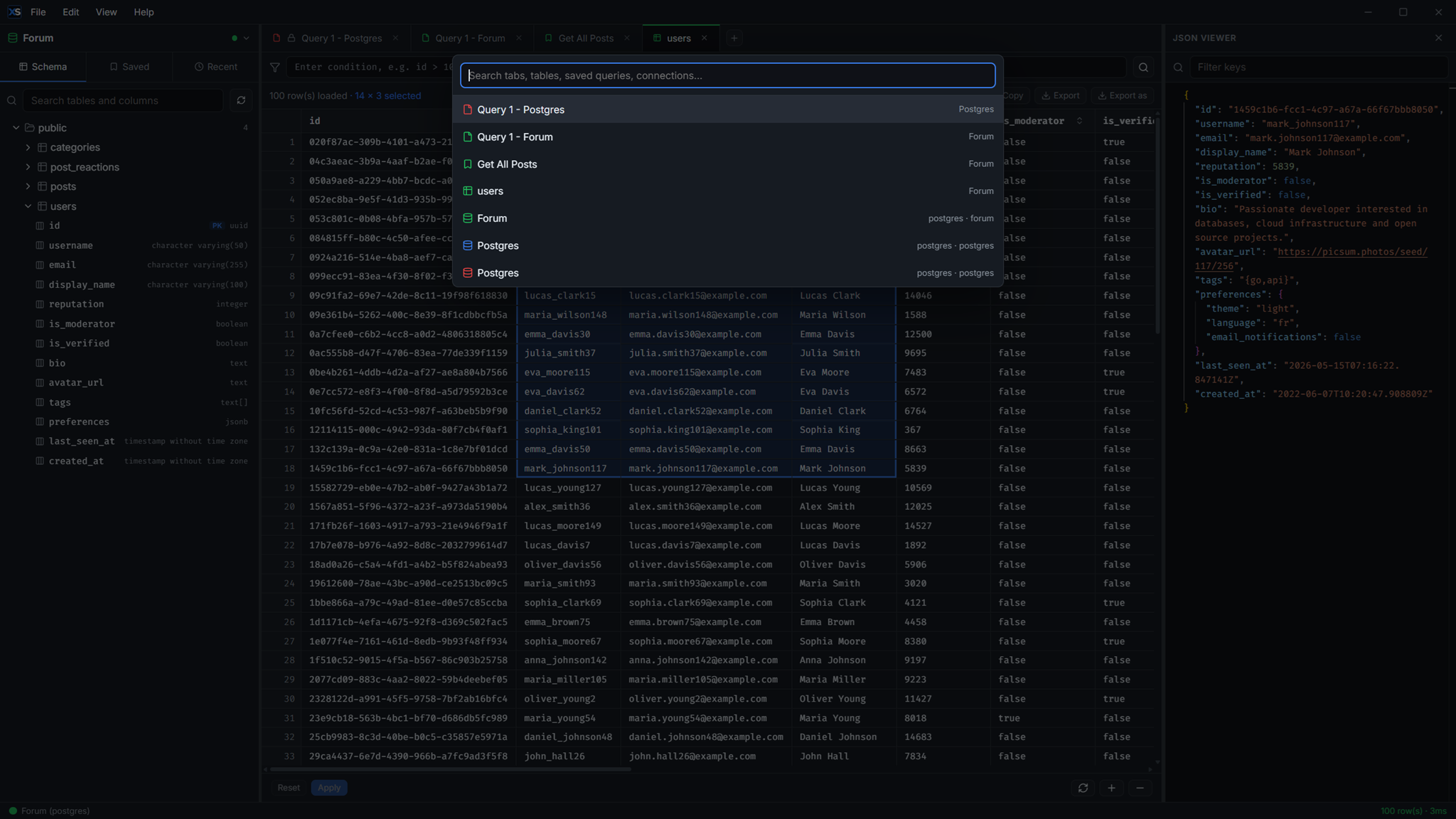Expand the posts table

tap(28, 186)
